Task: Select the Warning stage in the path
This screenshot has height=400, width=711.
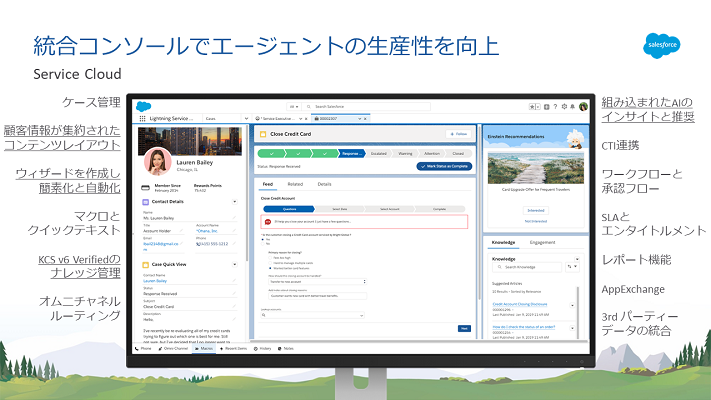Action: [x=405, y=154]
